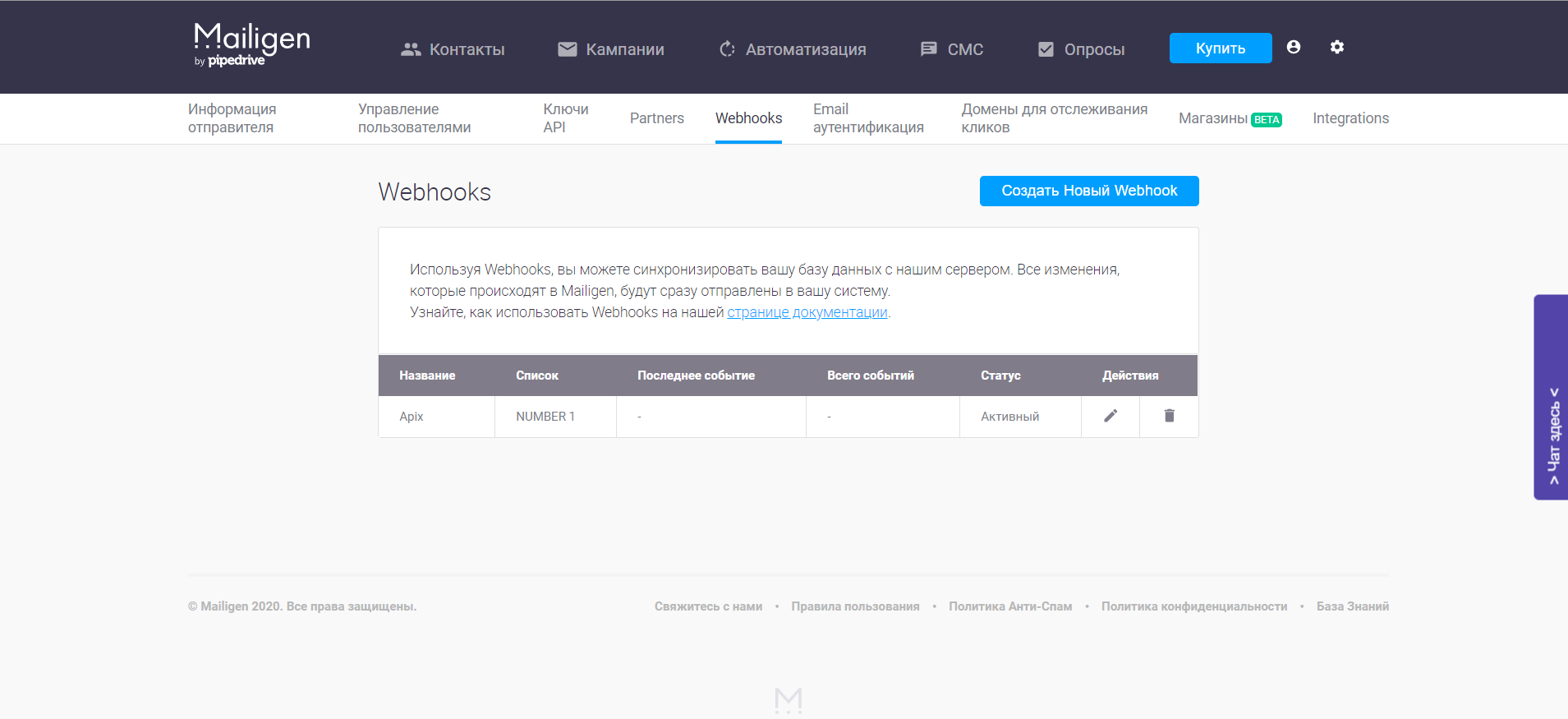
Task: Click the NUMBER 1 list cell
Action: (x=556, y=417)
